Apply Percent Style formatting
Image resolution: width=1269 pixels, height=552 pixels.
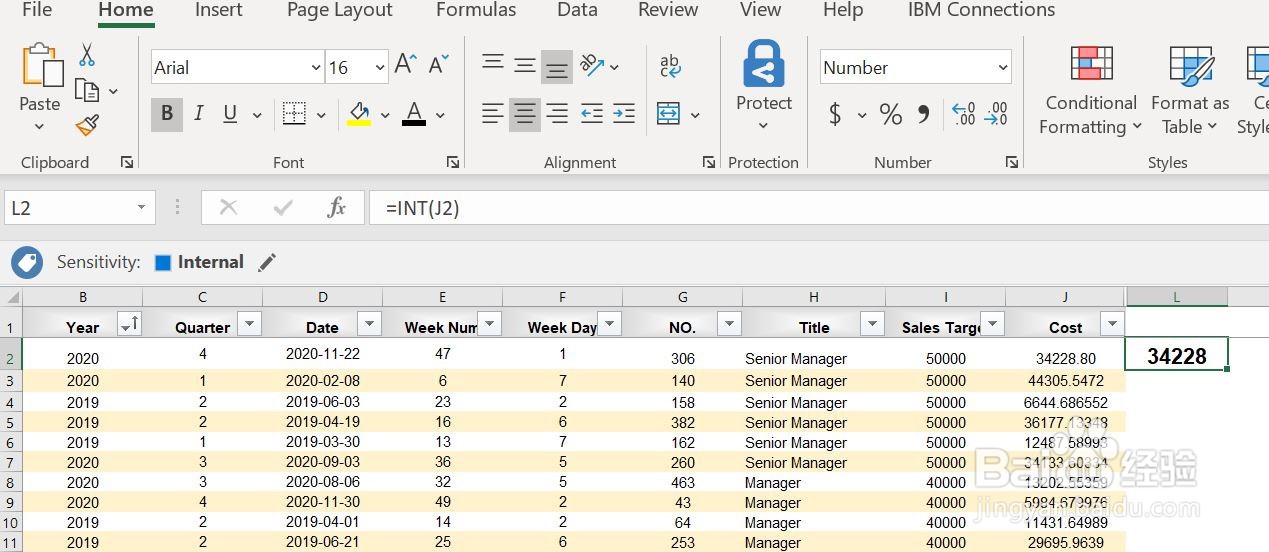pyautogui.click(x=890, y=114)
